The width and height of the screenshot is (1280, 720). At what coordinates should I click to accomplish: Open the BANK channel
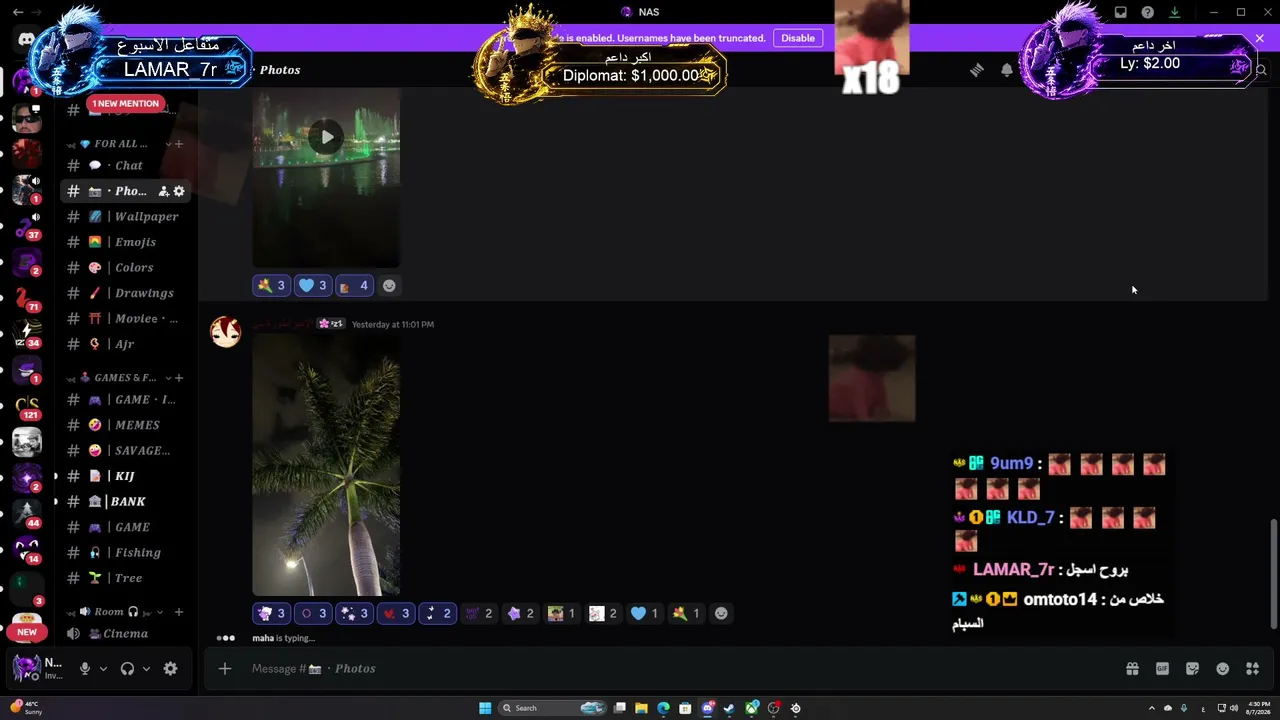coord(126,502)
